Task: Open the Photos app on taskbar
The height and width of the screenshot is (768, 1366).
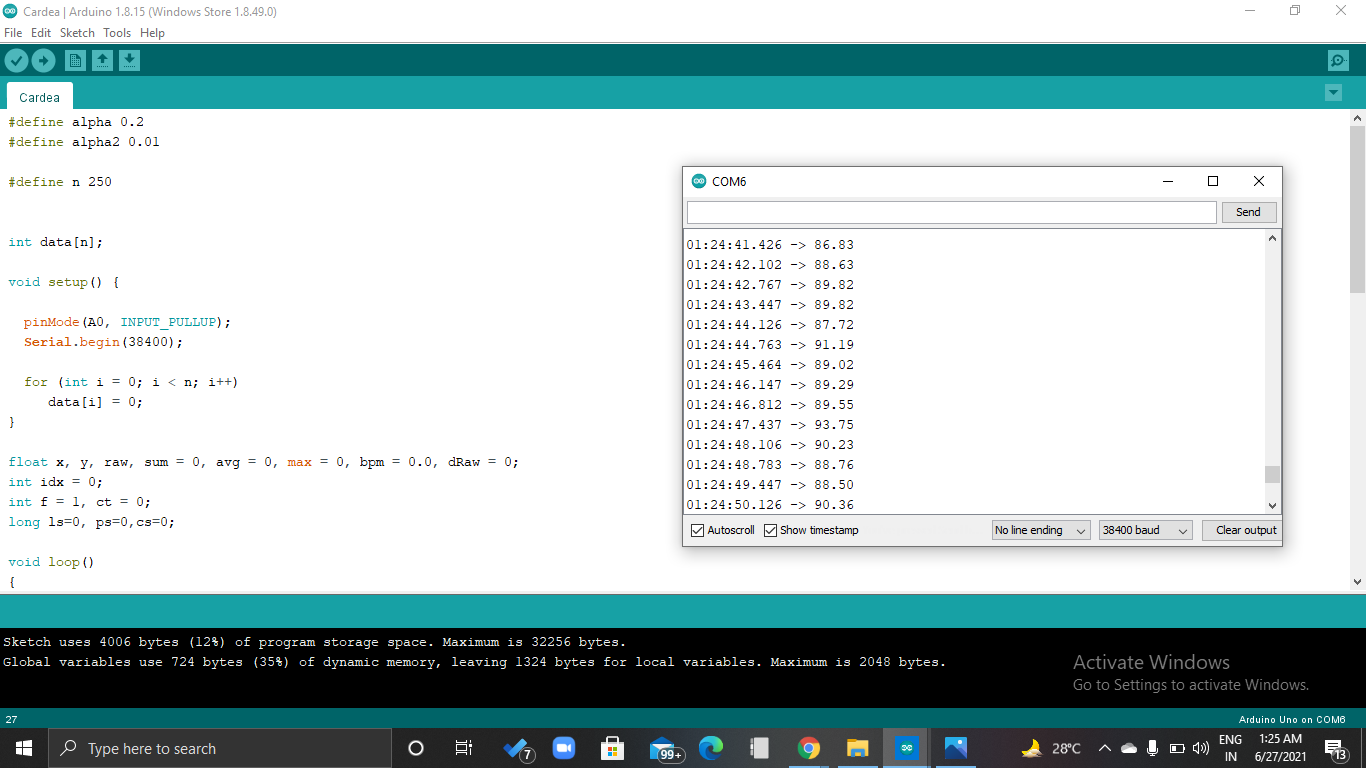Action: click(956, 748)
